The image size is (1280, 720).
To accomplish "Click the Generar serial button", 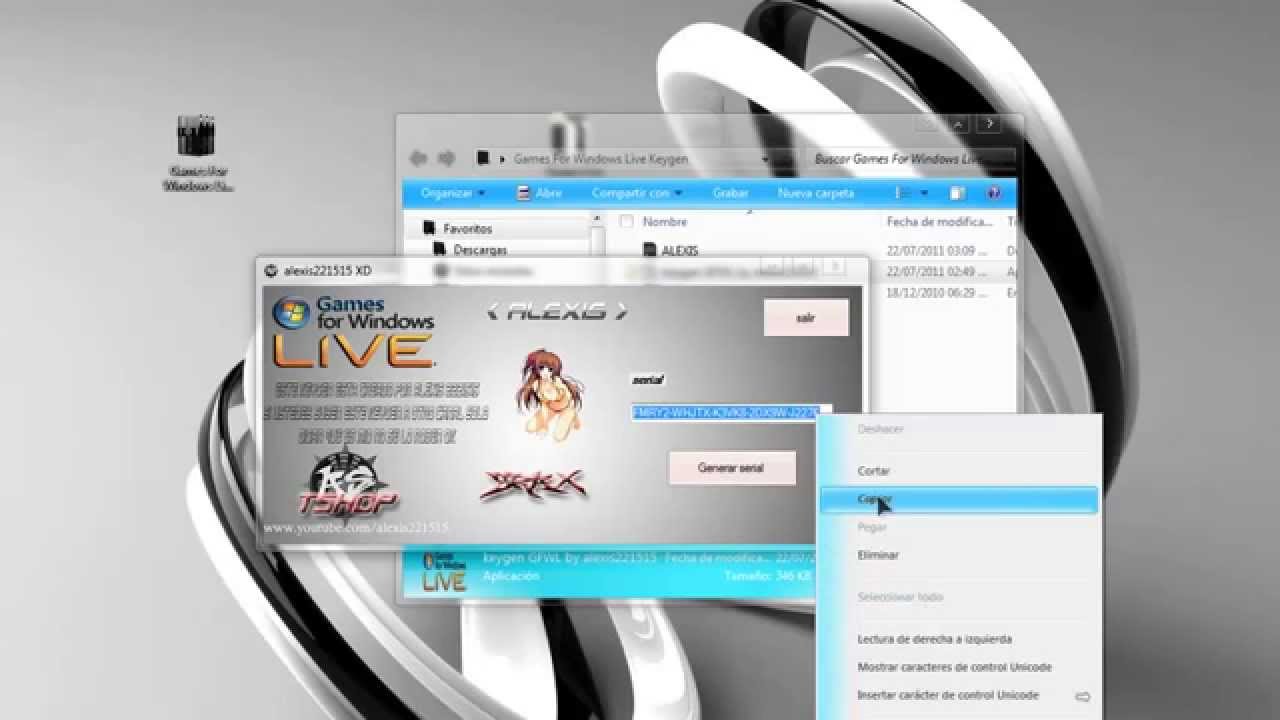I will point(732,468).
